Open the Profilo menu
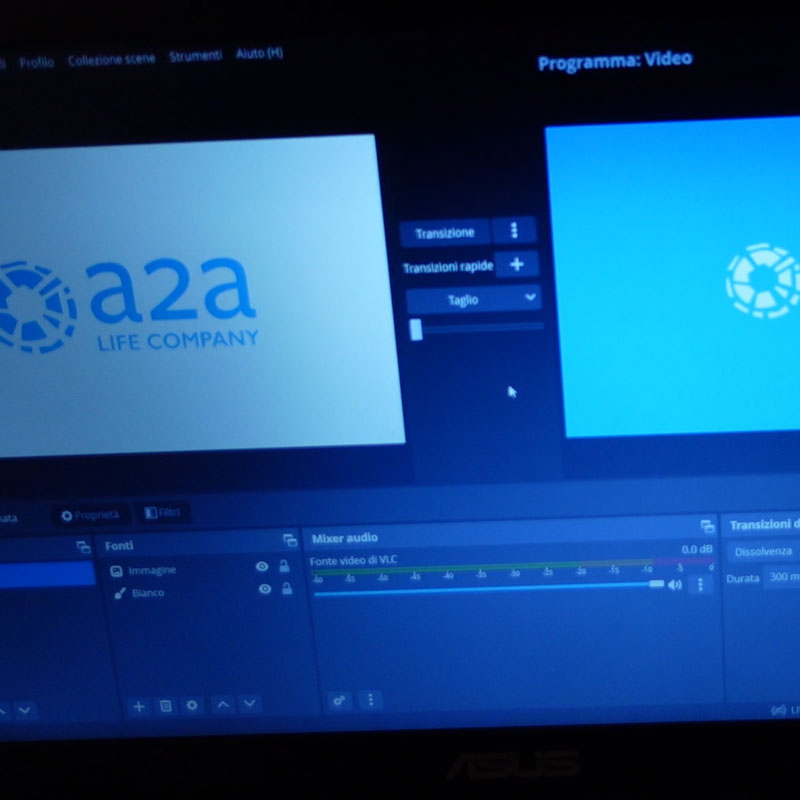This screenshot has width=800, height=800. [36, 62]
